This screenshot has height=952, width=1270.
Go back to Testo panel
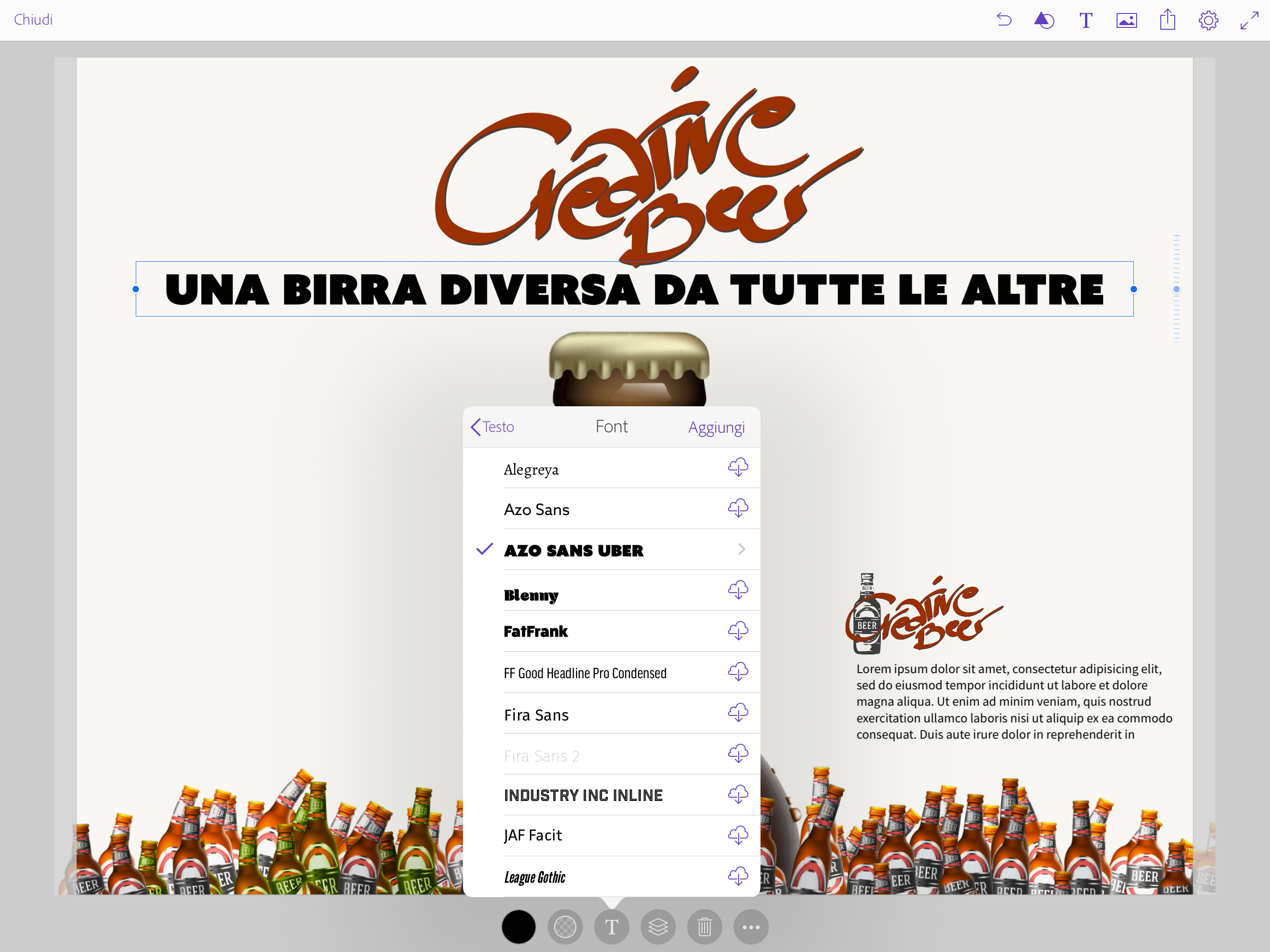click(x=493, y=427)
